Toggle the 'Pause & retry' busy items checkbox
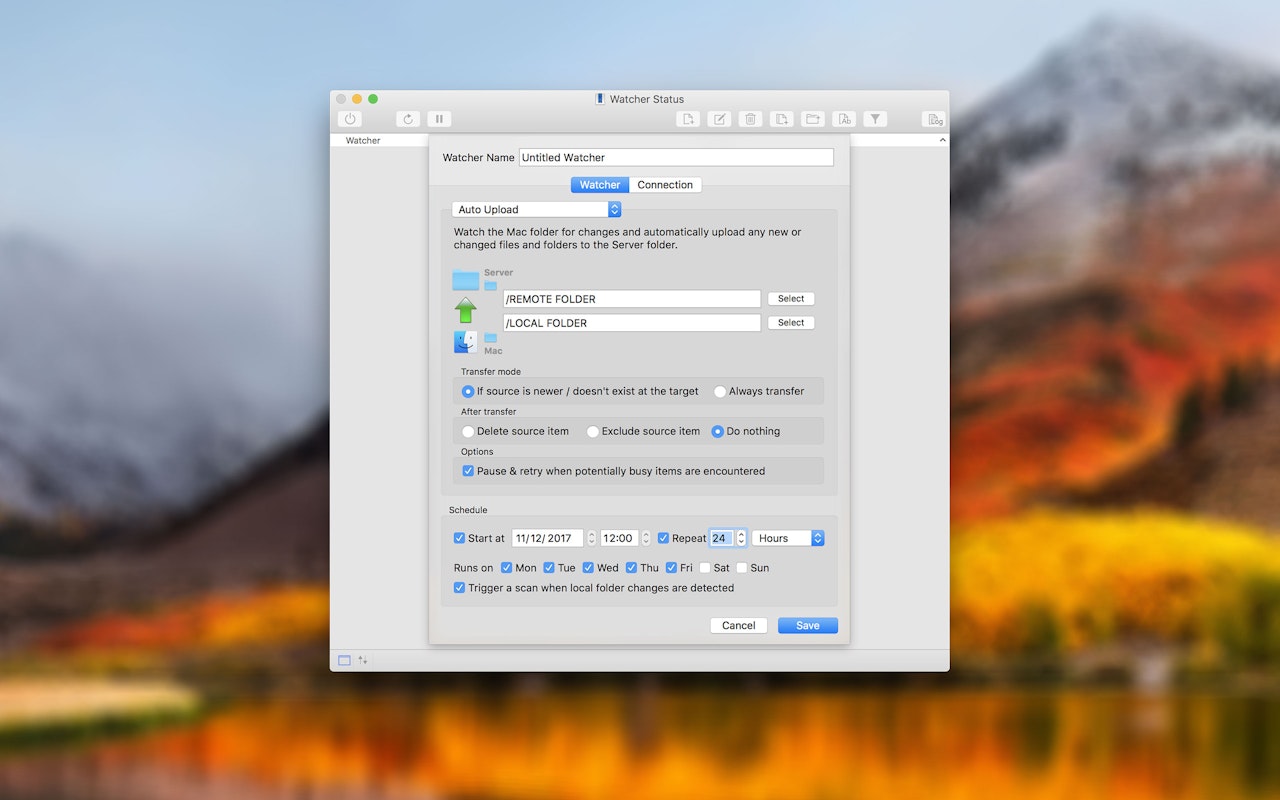Viewport: 1280px width, 800px height. point(468,471)
